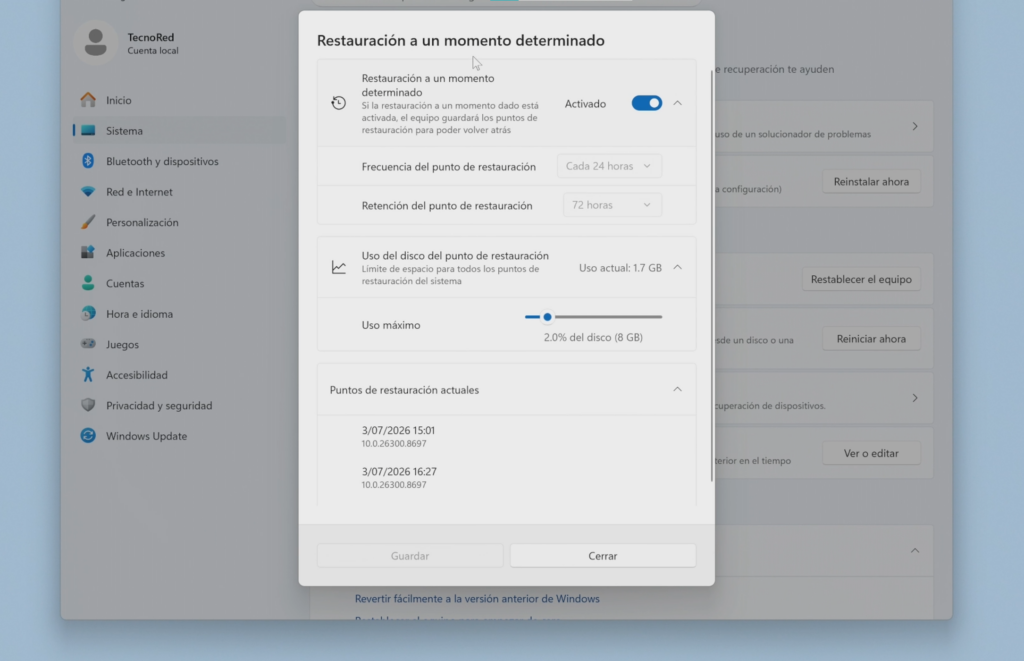This screenshot has width=1024, height=661.
Task: Open Hora e idioma in the sidebar
Action: (x=180, y=314)
